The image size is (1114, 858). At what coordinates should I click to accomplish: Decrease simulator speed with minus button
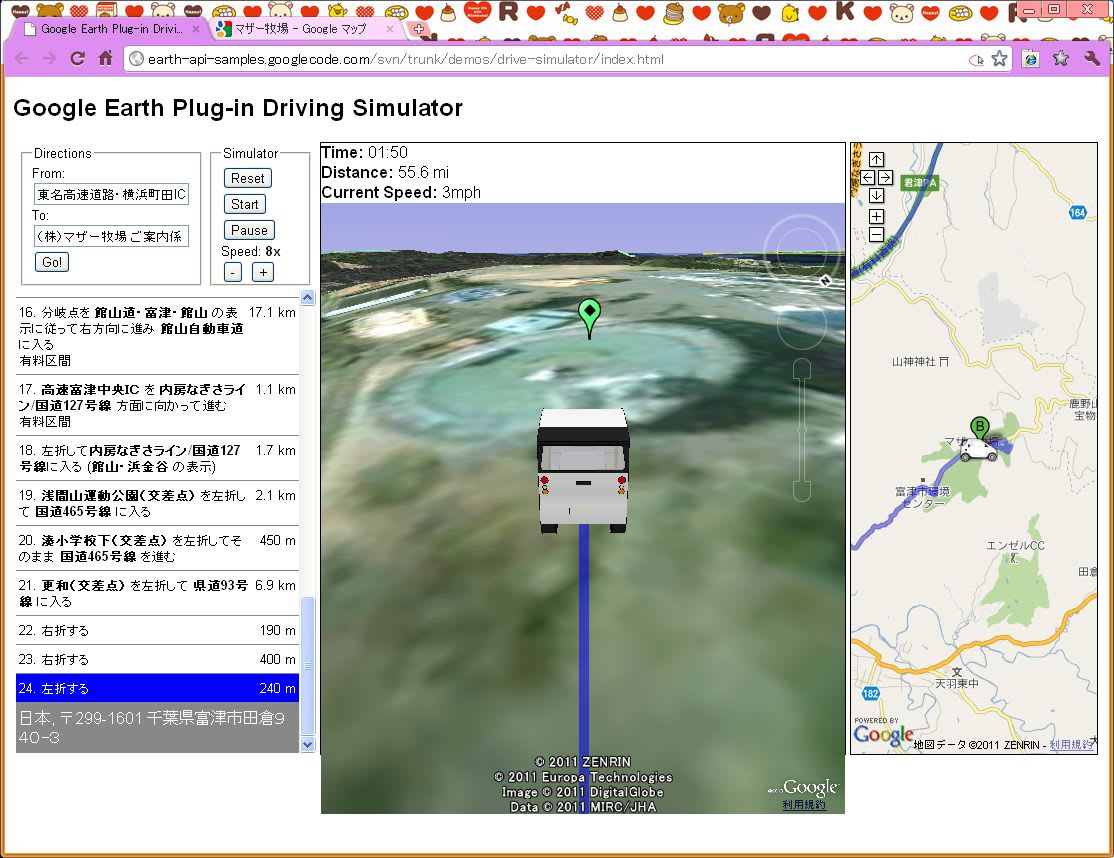(x=232, y=272)
